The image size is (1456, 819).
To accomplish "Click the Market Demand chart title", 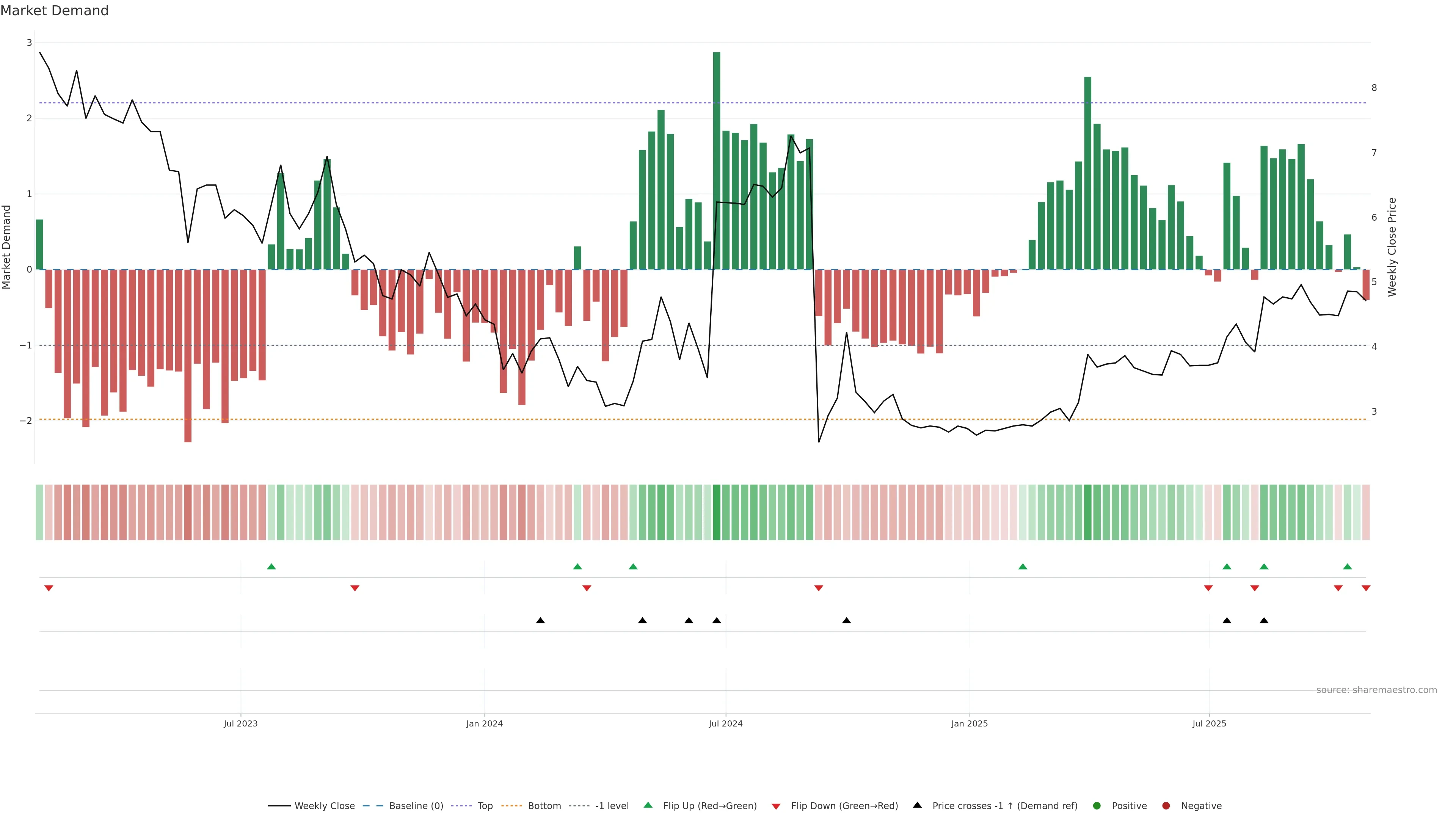I will pos(54,11).
